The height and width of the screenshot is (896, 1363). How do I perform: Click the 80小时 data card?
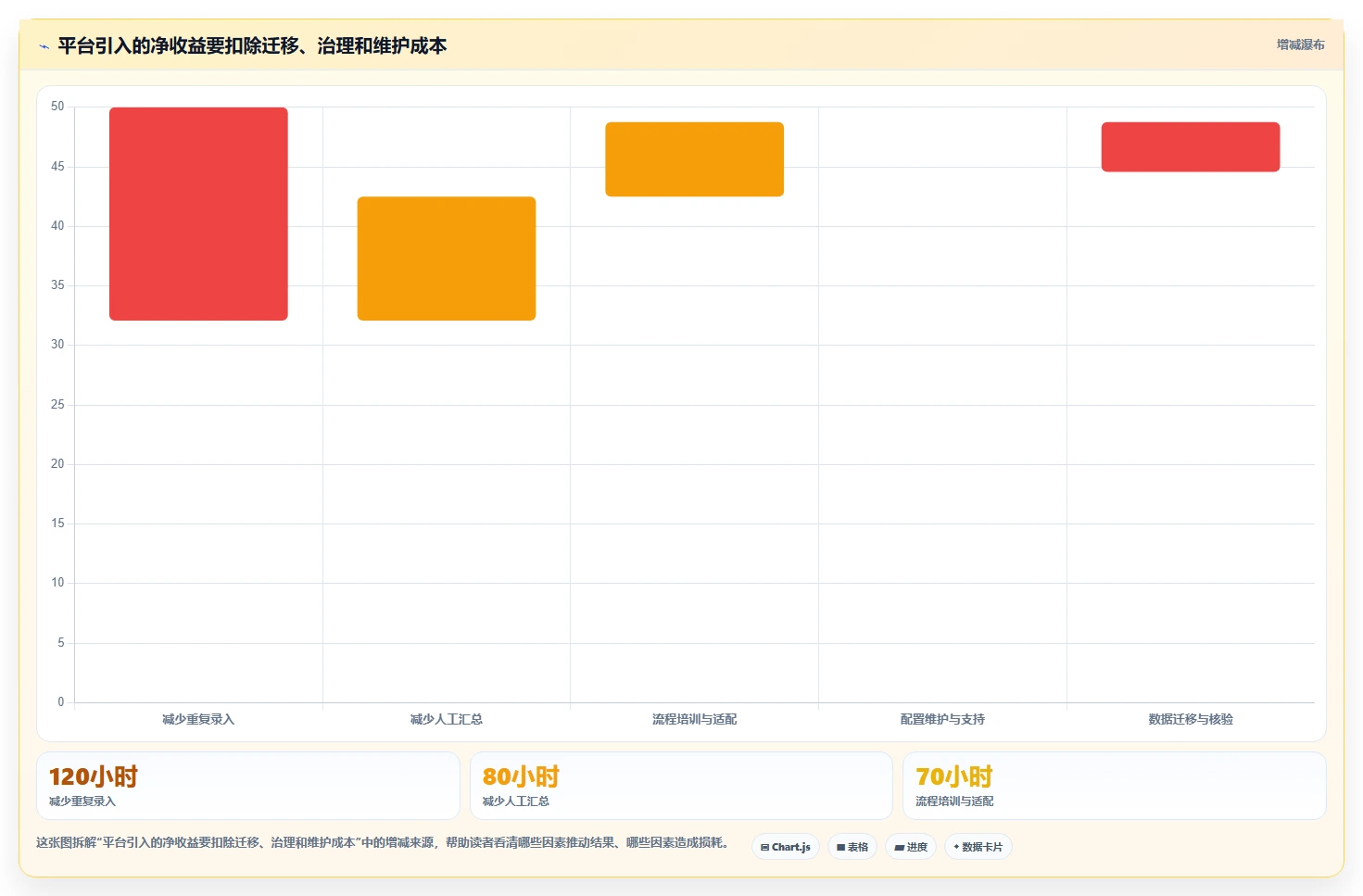pos(681,786)
